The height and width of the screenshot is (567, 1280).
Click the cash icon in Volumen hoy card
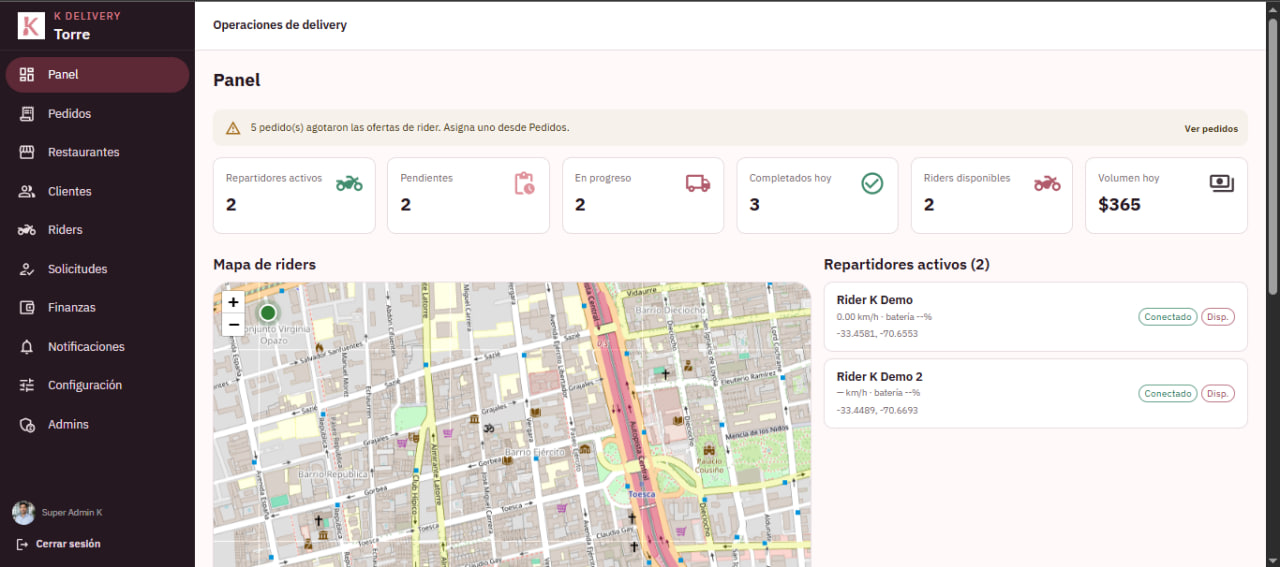tap(1222, 183)
